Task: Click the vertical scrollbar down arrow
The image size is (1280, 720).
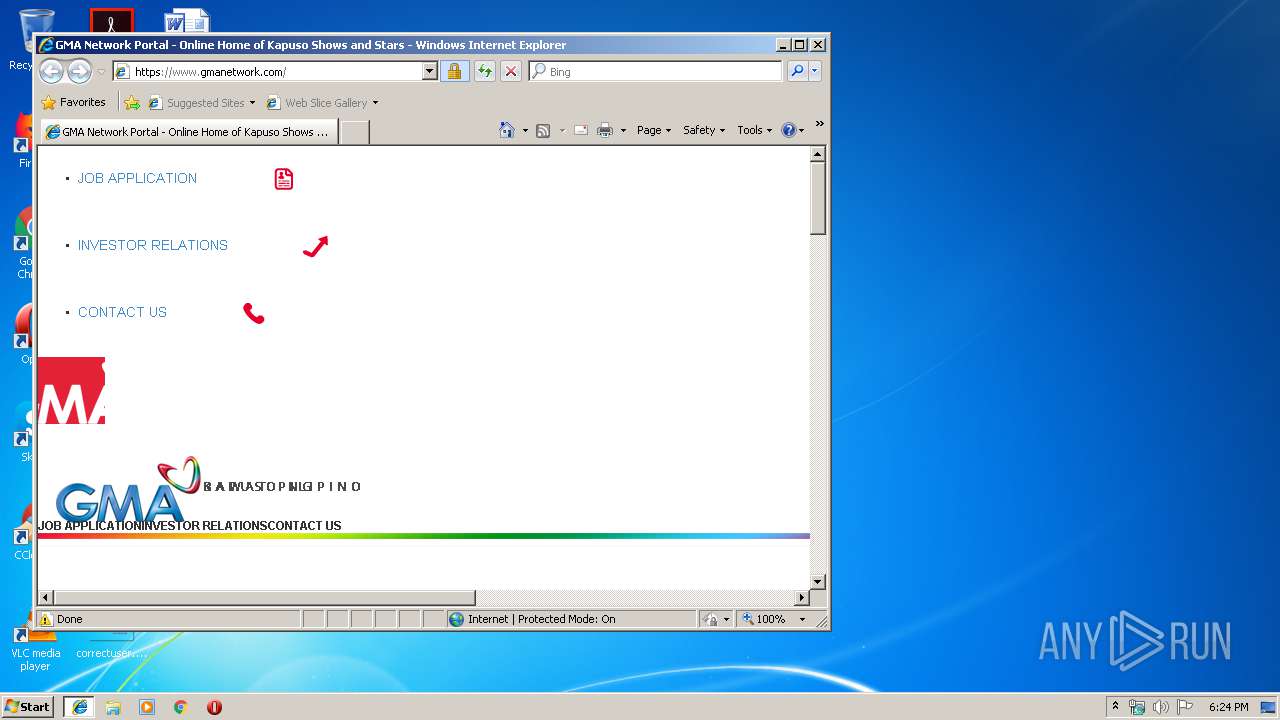Action: pos(817,581)
